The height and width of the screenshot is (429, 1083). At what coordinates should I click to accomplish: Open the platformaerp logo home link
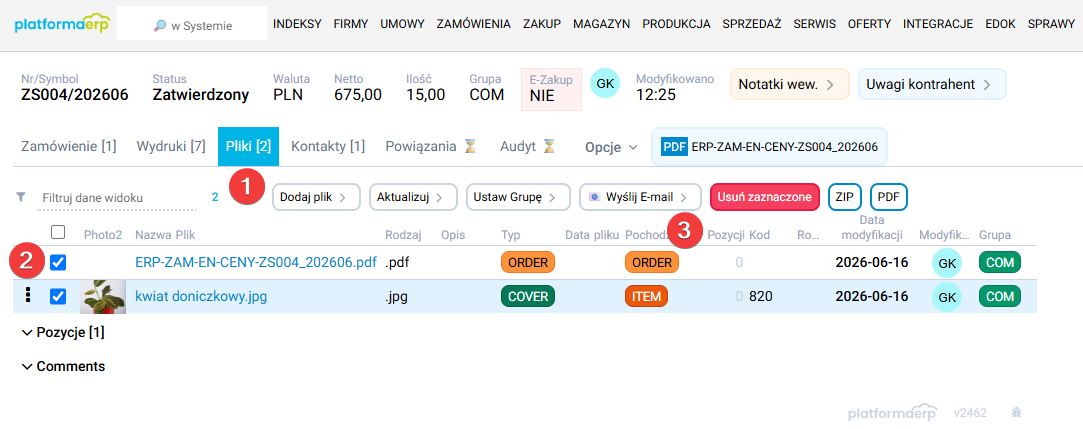(62, 24)
